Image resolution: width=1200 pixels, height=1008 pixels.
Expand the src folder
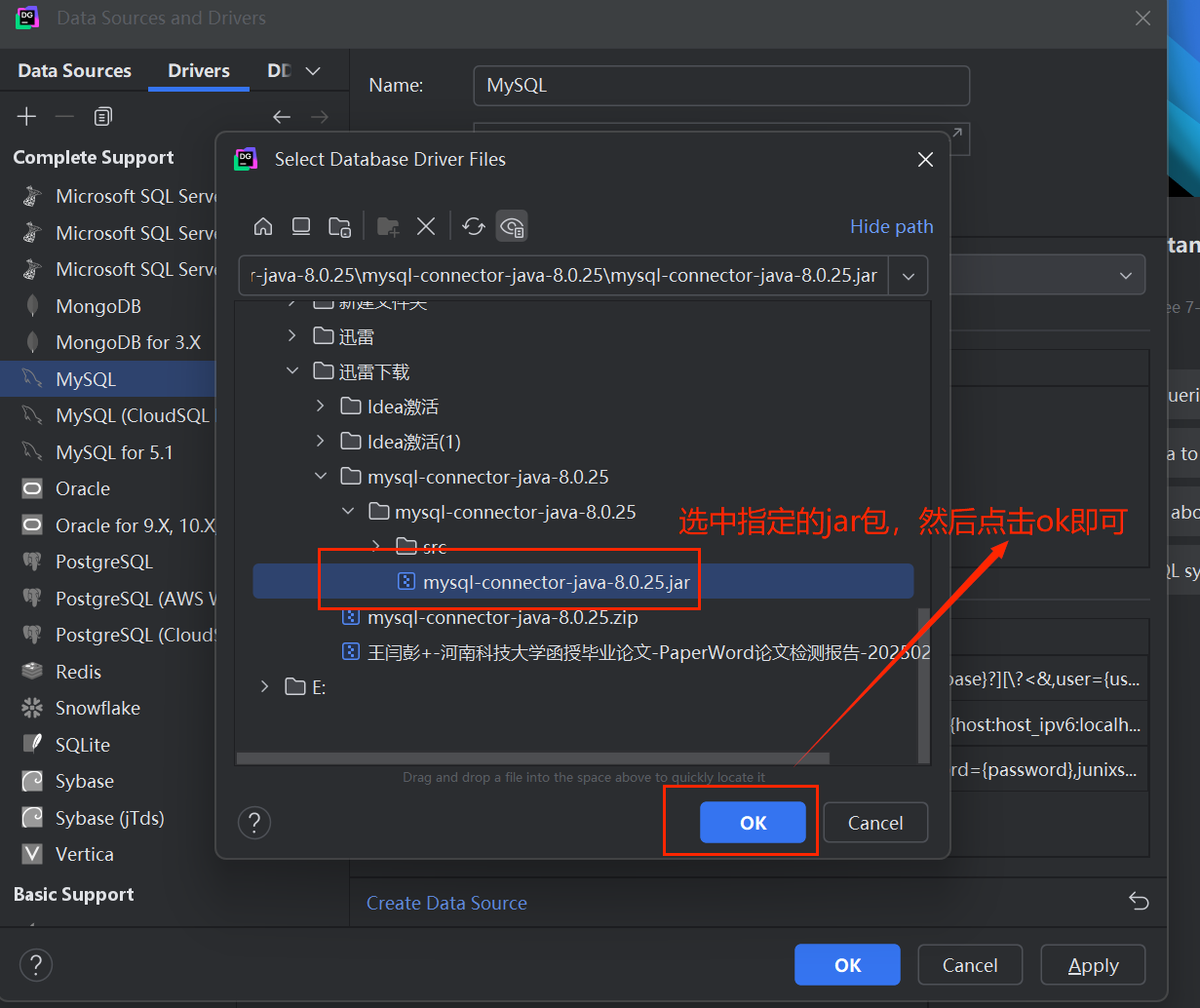pos(375,547)
